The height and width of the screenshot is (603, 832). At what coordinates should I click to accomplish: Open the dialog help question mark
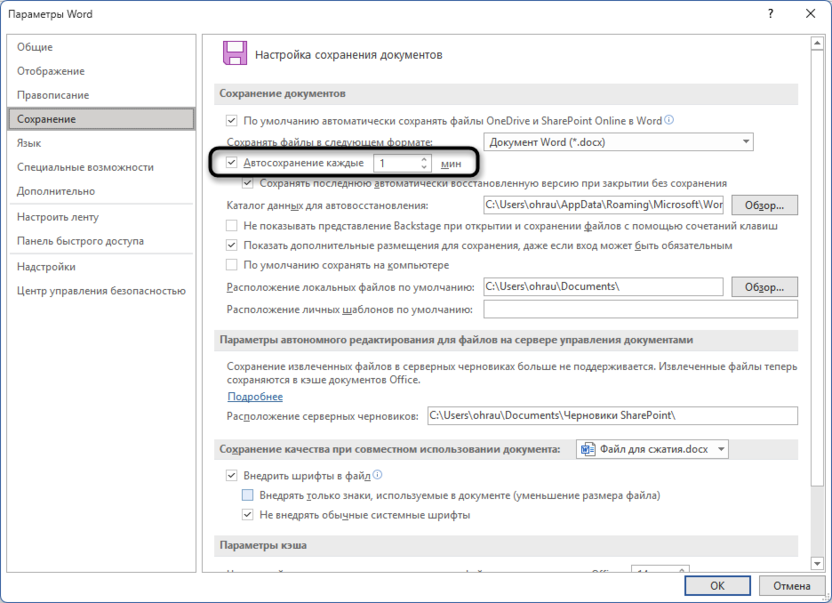coord(770,14)
